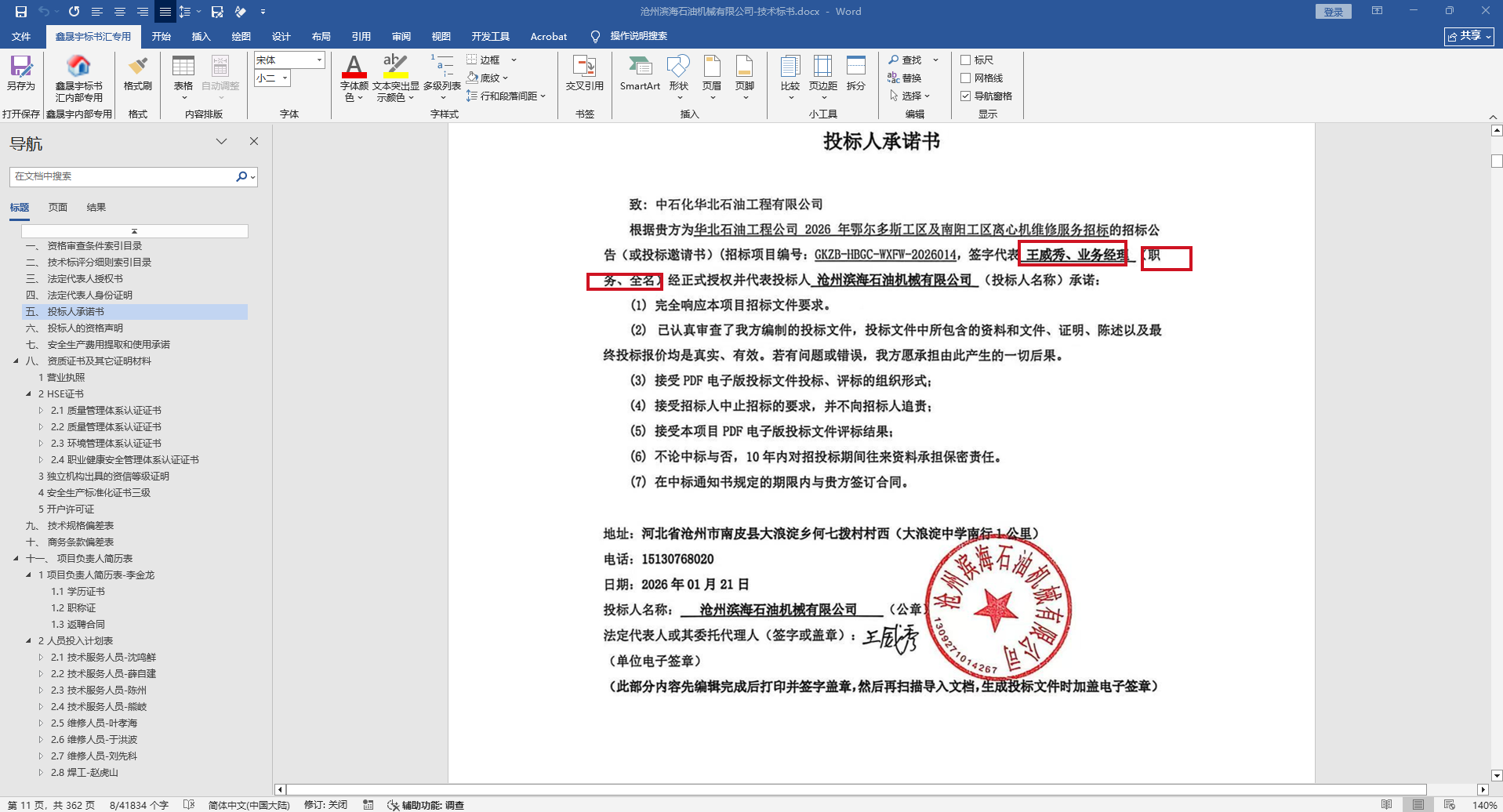Click the 登录 sign-in button

point(1334,12)
